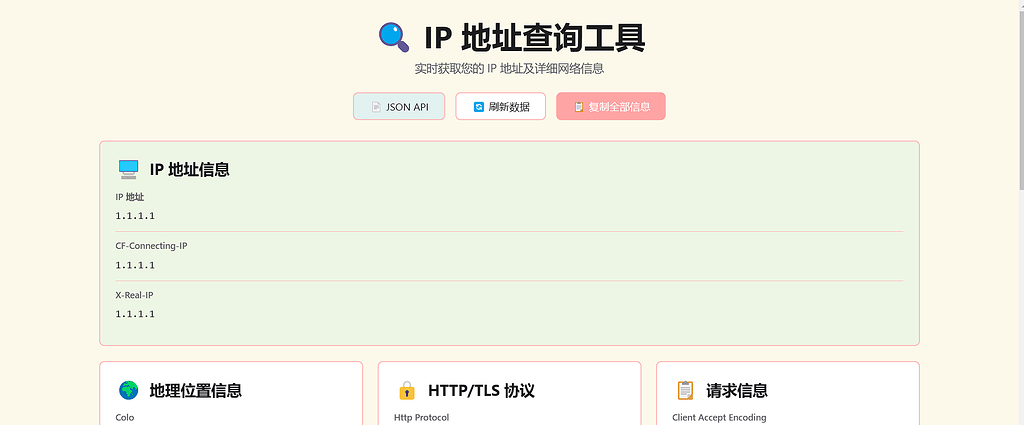Click the magnifying glass logo icon

pyautogui.click(x=394, y=37)
